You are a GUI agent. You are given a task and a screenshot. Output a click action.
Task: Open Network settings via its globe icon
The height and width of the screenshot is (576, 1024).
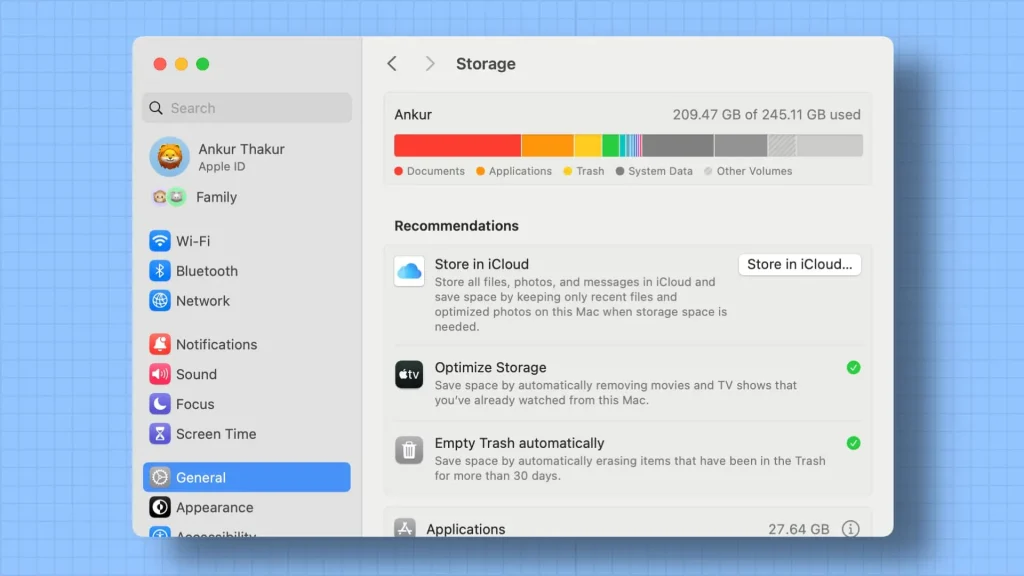160,301
